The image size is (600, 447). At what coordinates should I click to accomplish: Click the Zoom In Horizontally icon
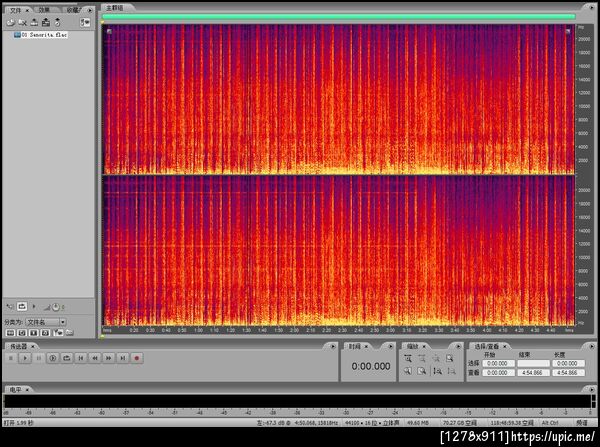tap(408, 359)
